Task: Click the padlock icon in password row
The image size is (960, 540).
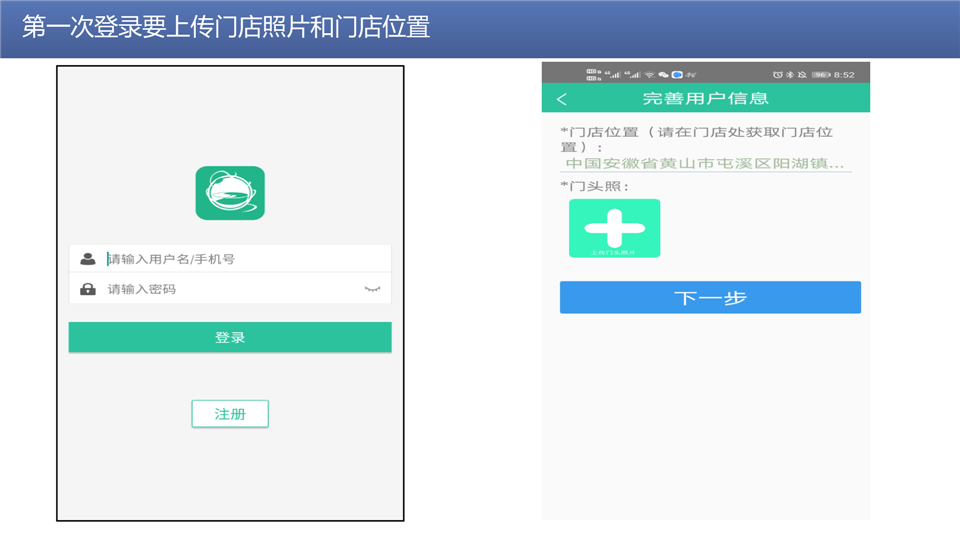Action: pos(88,289)
